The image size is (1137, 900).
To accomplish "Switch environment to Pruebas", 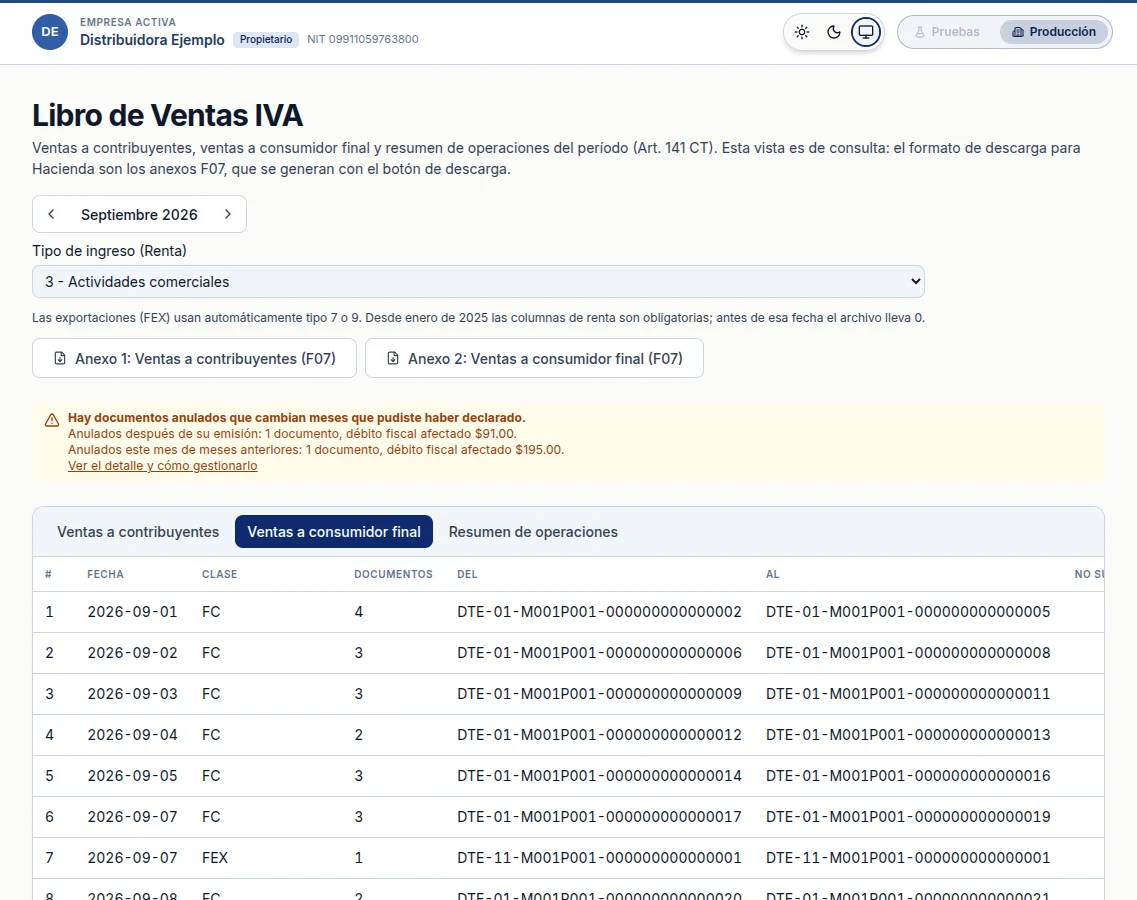I will tap(947, 32).
